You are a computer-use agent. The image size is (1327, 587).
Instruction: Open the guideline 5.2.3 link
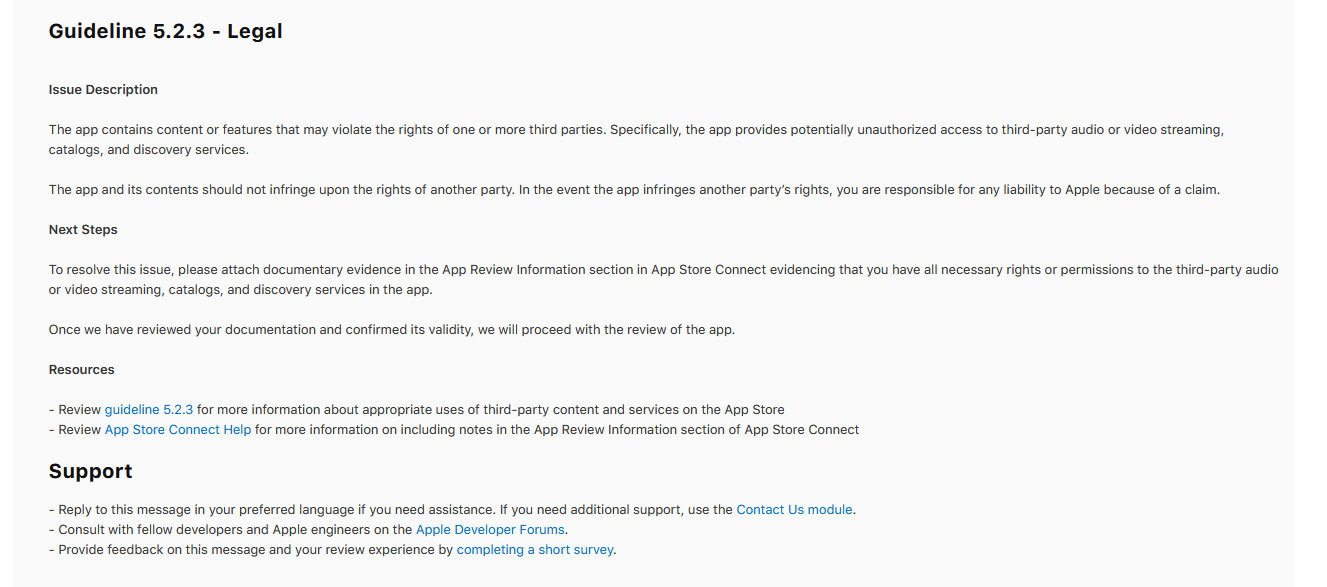[149, 410]
